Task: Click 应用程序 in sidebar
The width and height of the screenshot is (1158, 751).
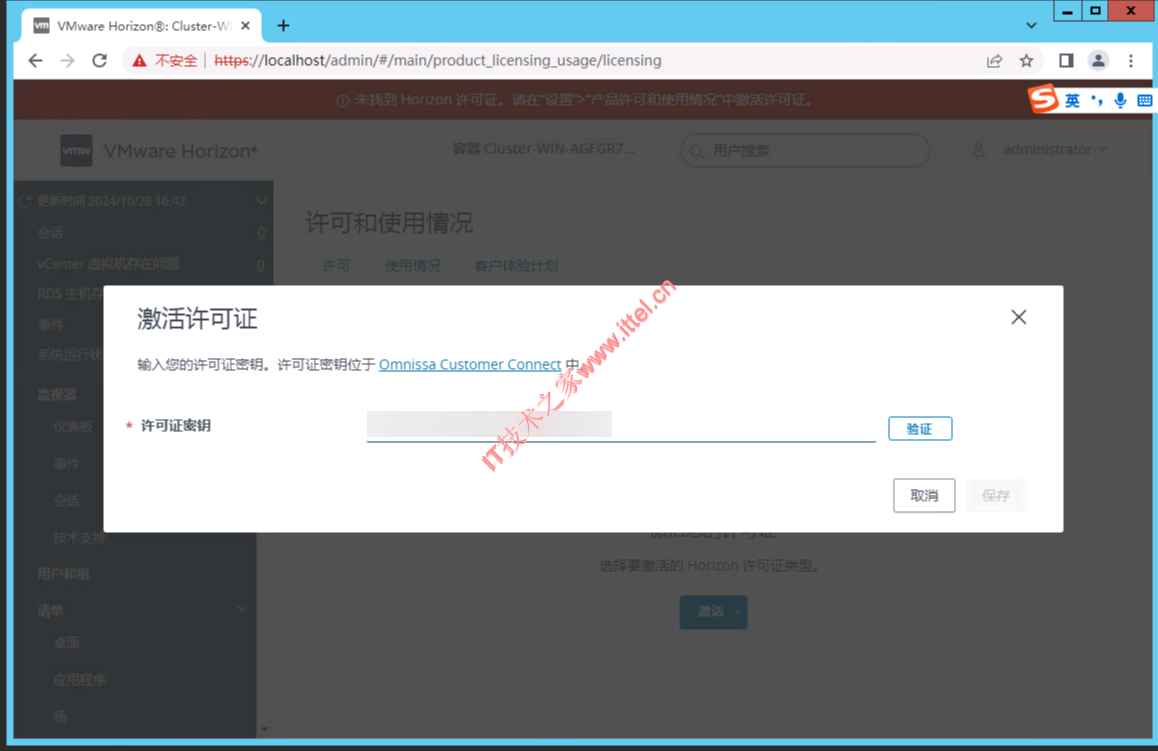Action: 79,679
